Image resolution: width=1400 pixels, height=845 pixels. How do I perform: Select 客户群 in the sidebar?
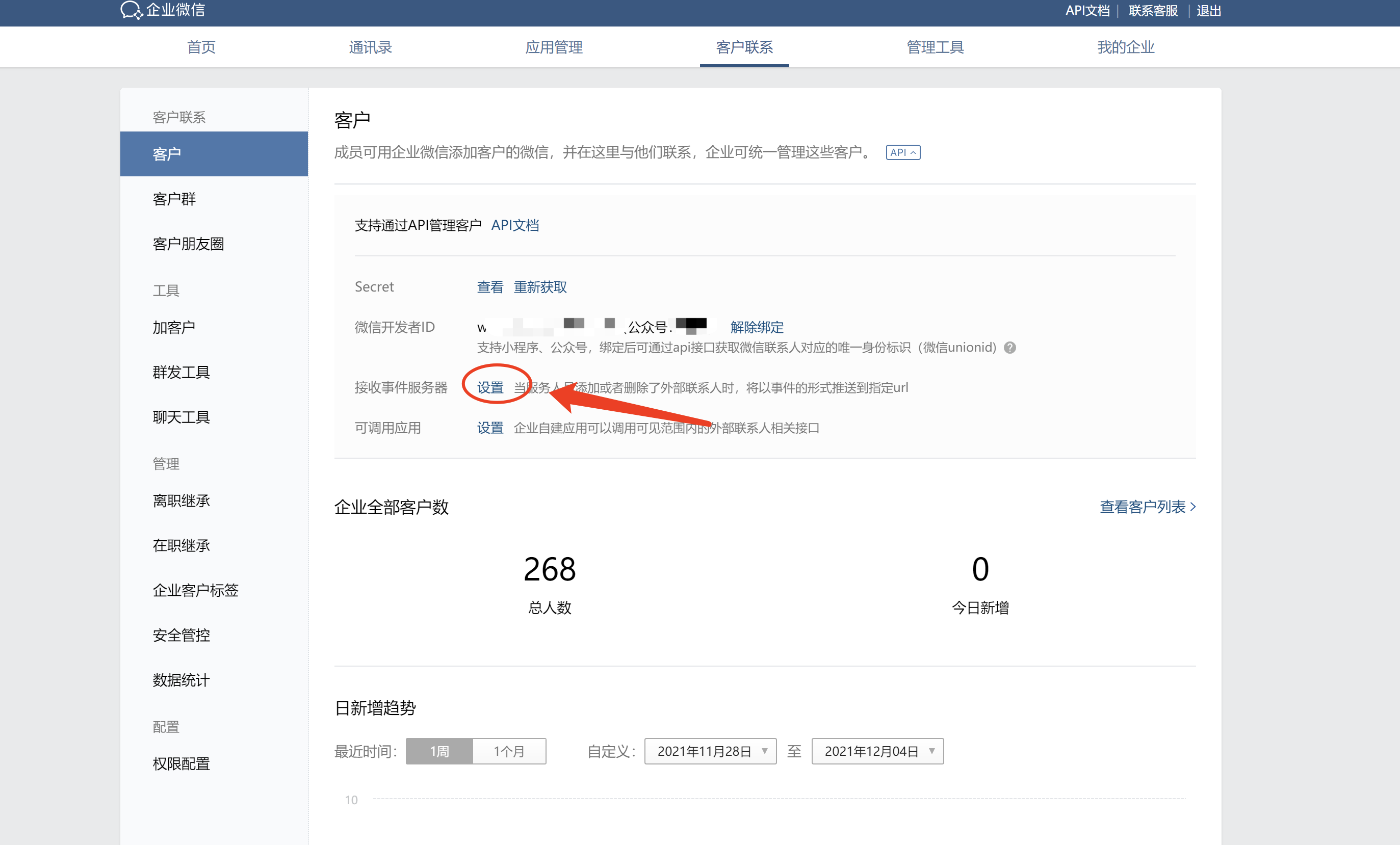coord(174,199)
